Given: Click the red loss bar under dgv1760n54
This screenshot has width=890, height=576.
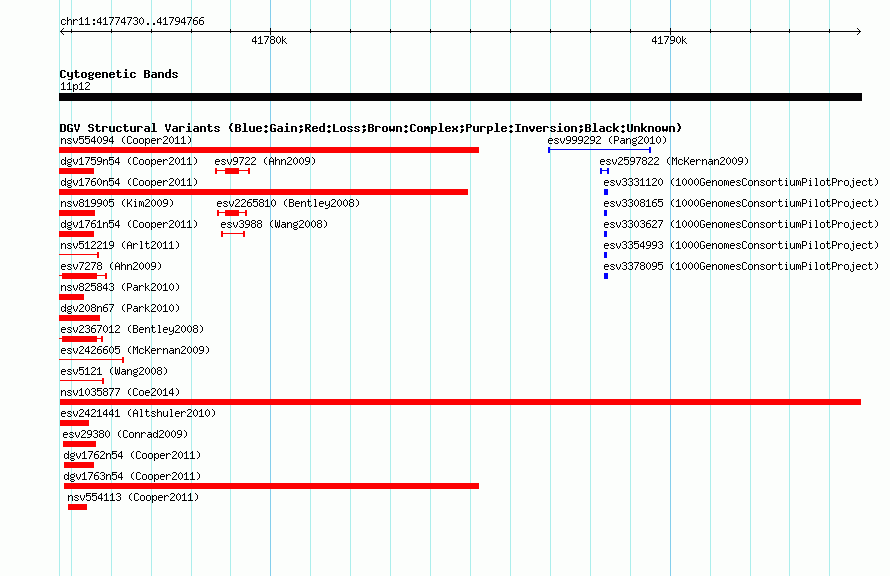Looking at the screenshot, I should 263,192.
